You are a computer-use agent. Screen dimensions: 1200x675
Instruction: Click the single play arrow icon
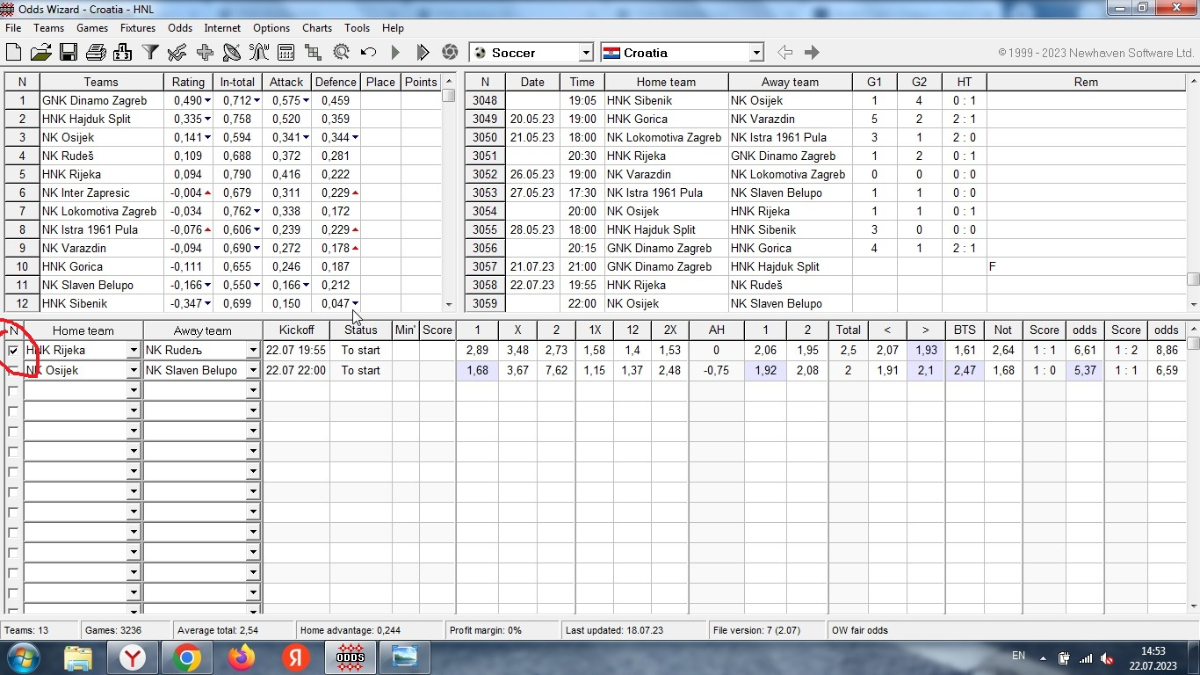point(395,52)
